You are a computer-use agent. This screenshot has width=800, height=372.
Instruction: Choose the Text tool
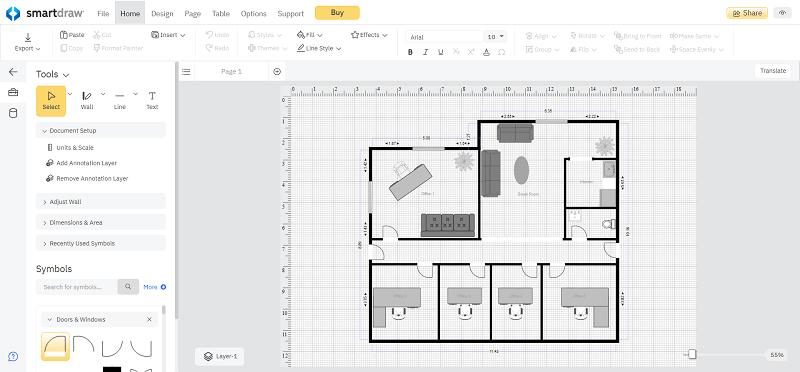point(152,101)
